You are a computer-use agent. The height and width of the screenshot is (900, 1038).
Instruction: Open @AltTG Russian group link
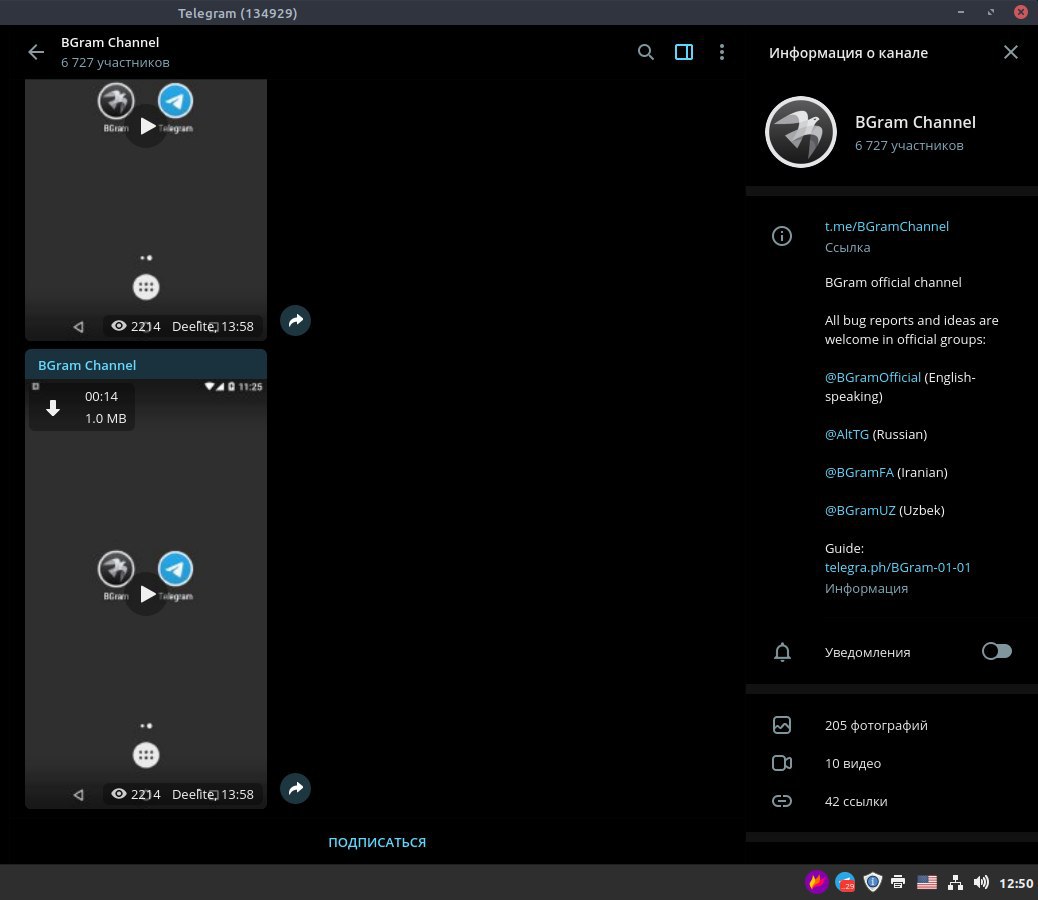pos(847,434)
